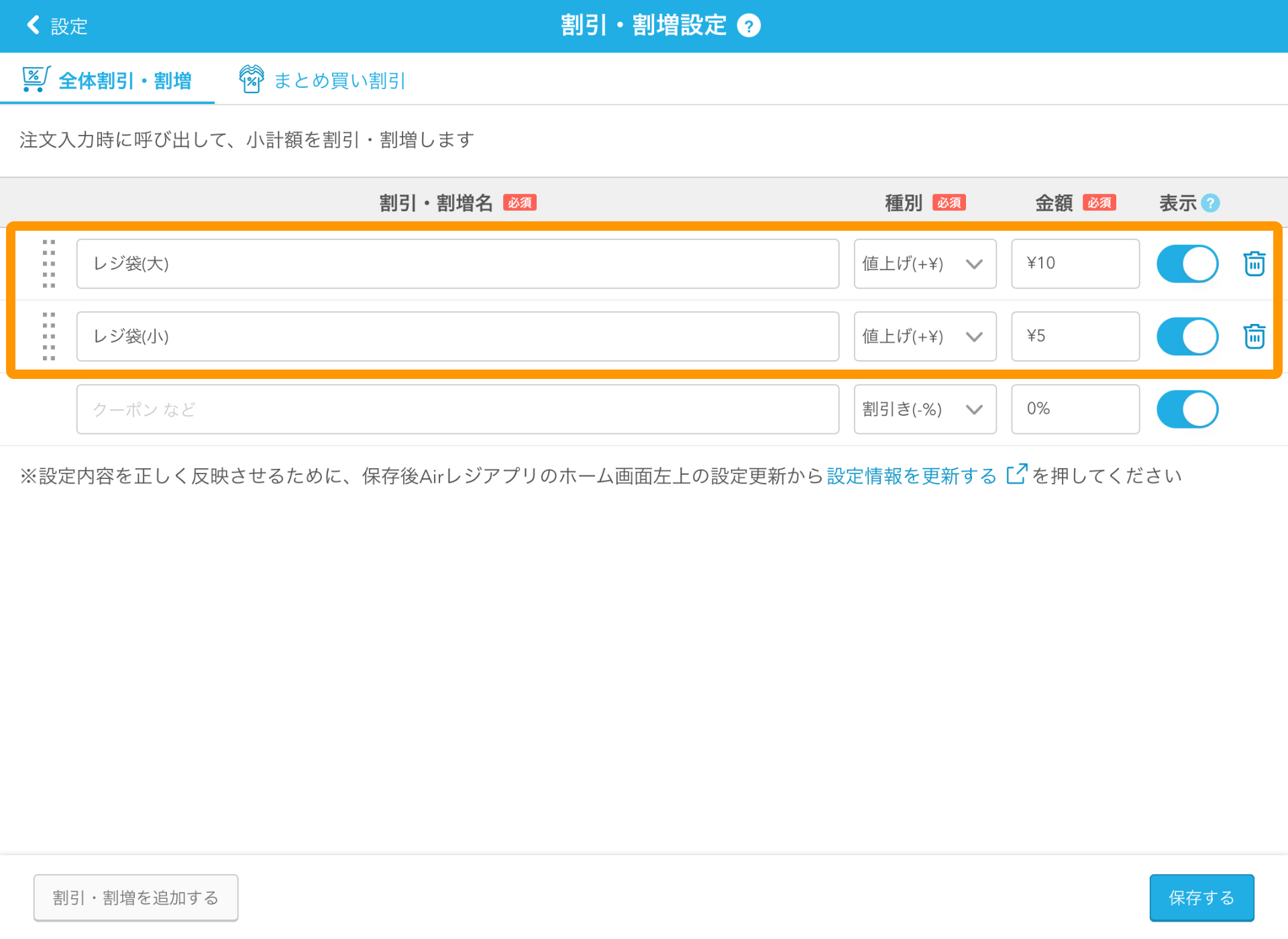Edit the レジ袋(大) name field
Viewport: 1288px width, 939px height.
tap(458, 264)
